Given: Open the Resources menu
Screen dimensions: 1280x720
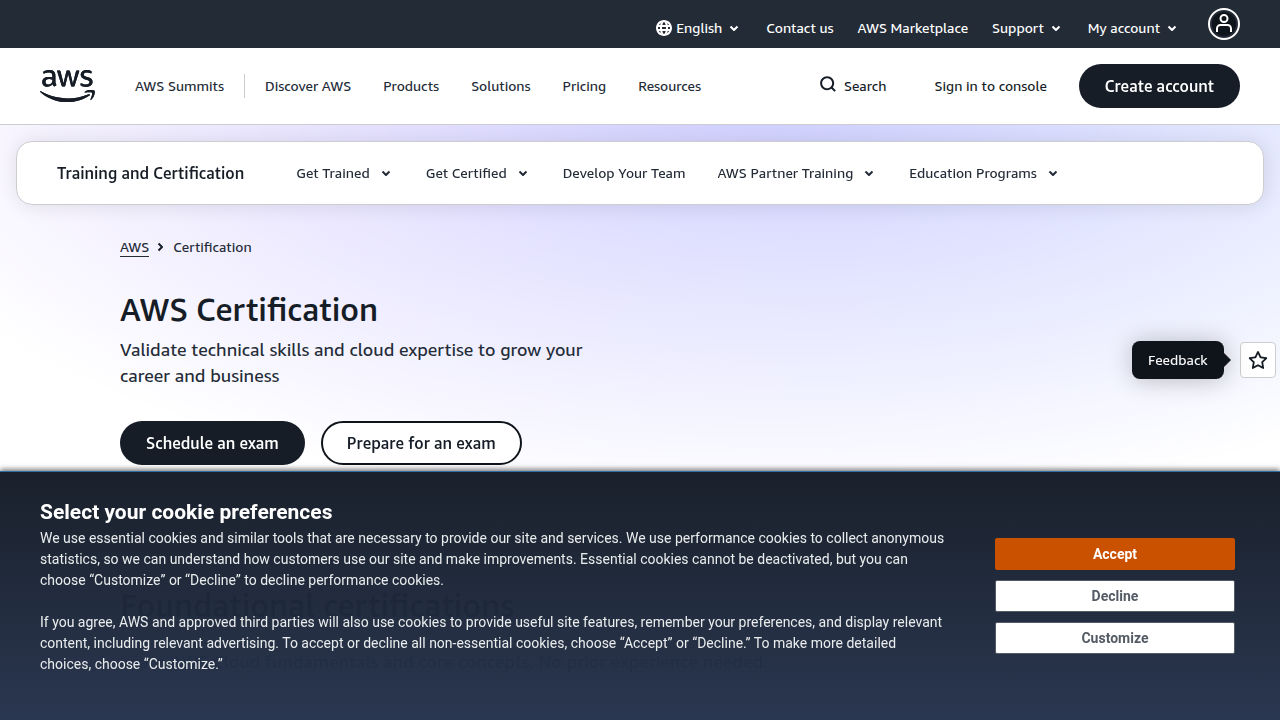Looking at the screenshot, I should pyautogui.click(x=670, y=86).
